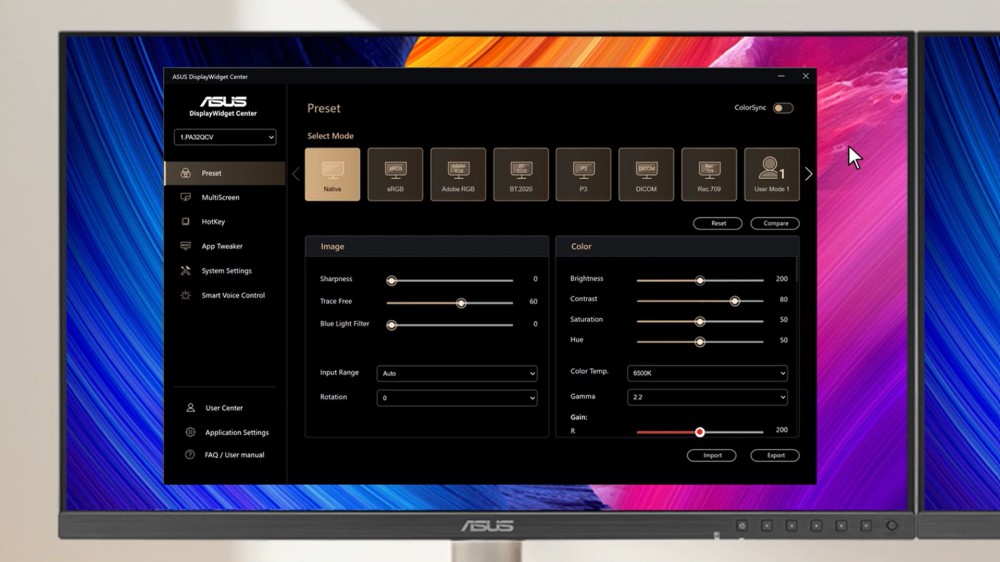Choose the sRGB preset mode
The image size is (1000, 562).
[395, 174]
